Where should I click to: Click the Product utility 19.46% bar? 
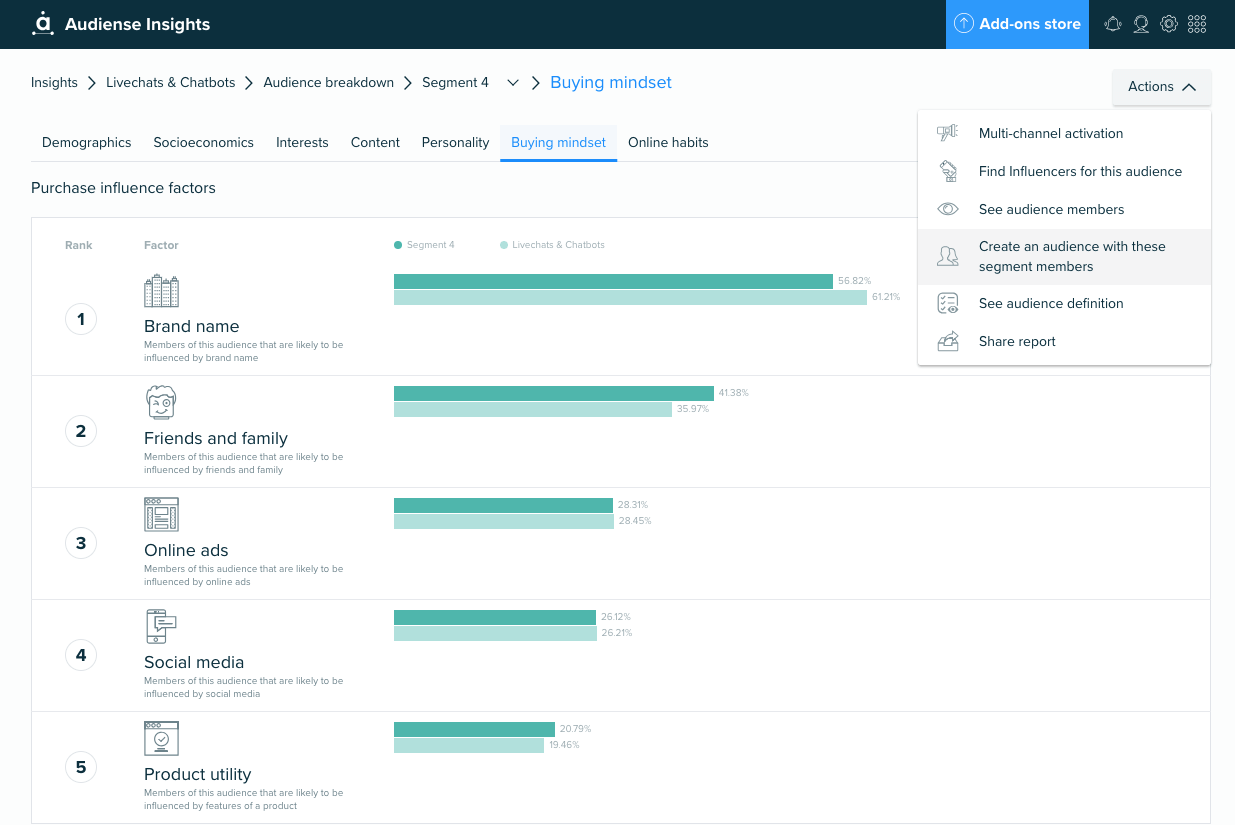pos(469,745)
